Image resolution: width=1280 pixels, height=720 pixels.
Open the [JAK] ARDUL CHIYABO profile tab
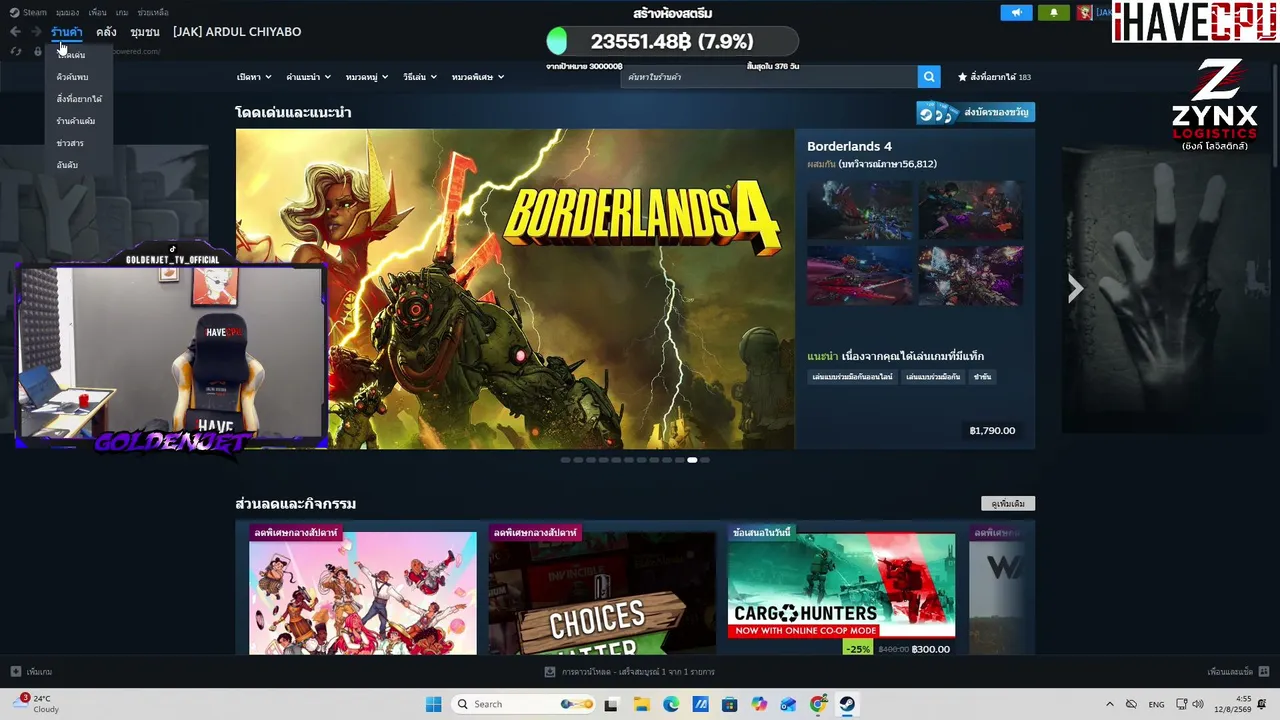[x=237, y=32]
